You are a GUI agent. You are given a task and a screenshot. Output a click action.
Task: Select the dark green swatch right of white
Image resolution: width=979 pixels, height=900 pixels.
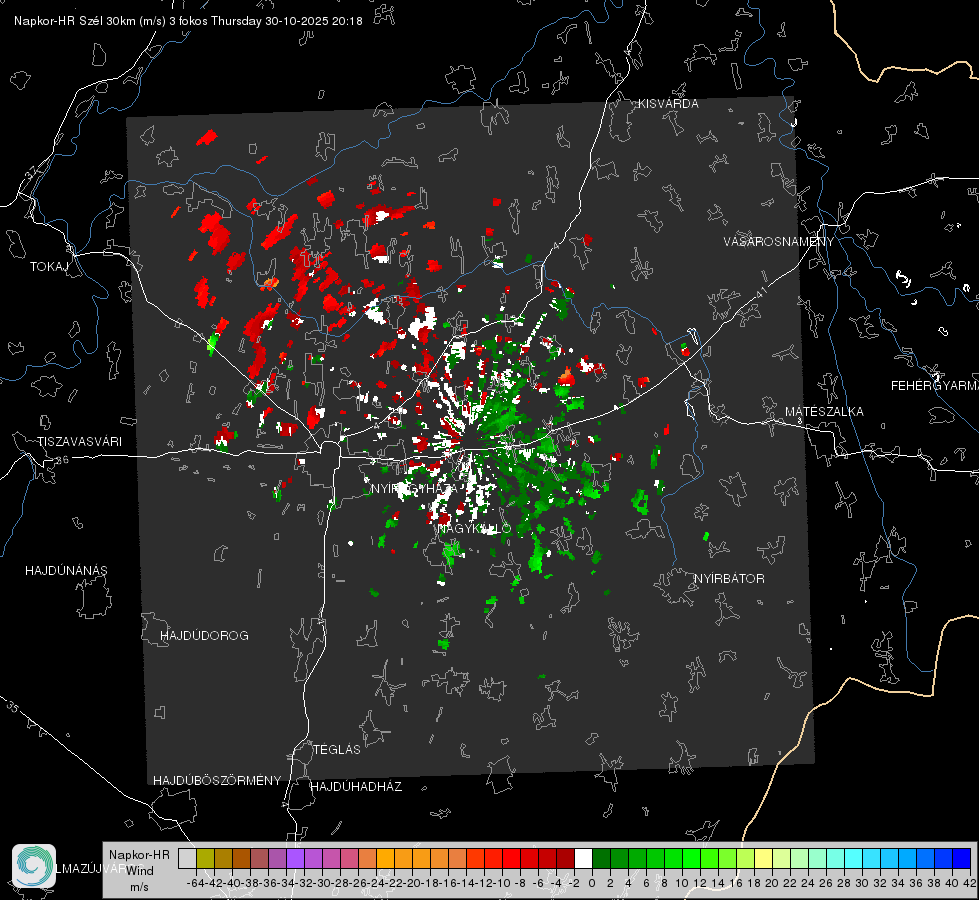tap(601, 858)
